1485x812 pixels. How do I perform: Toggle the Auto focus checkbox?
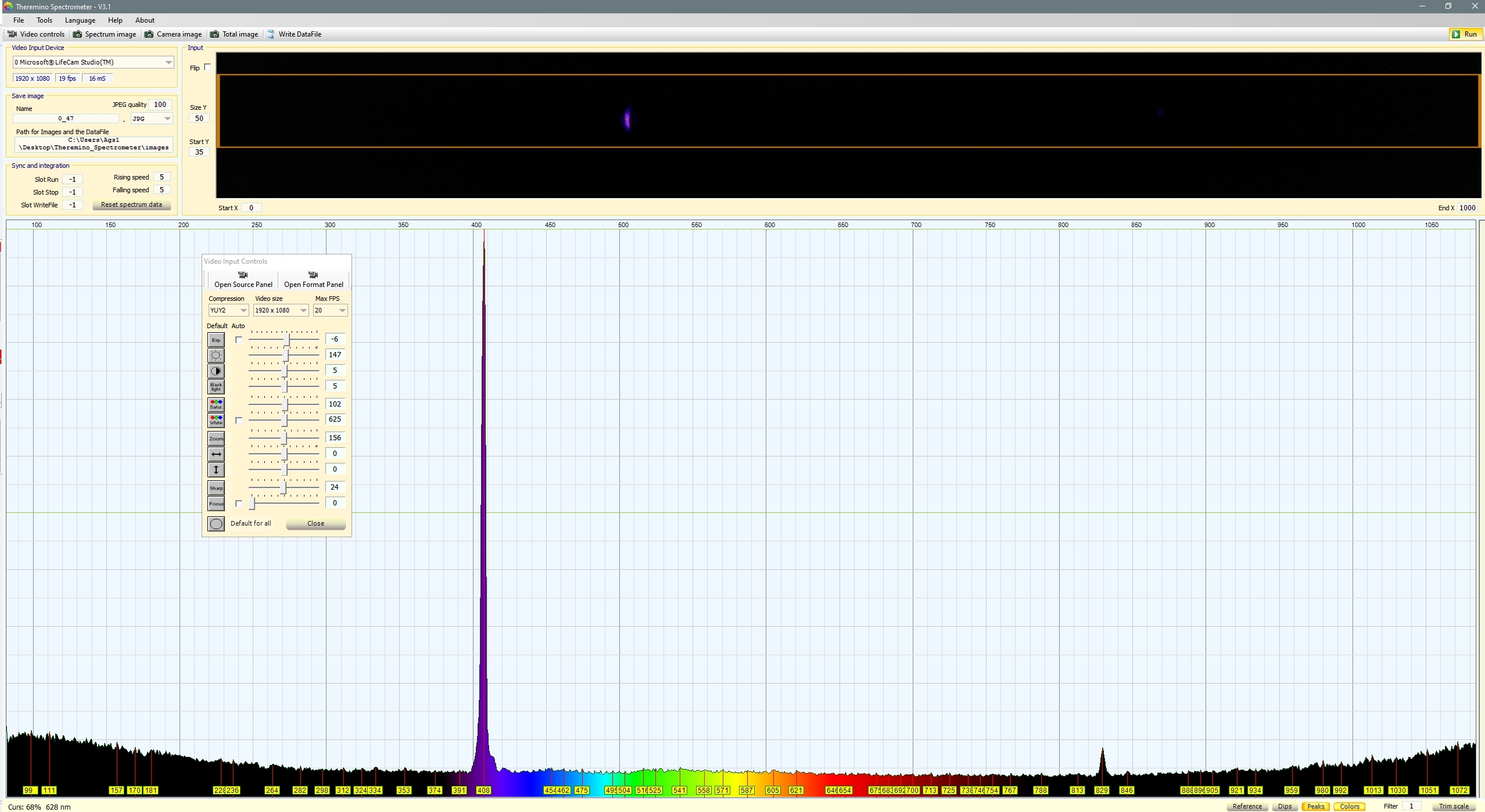click(238, 504)
